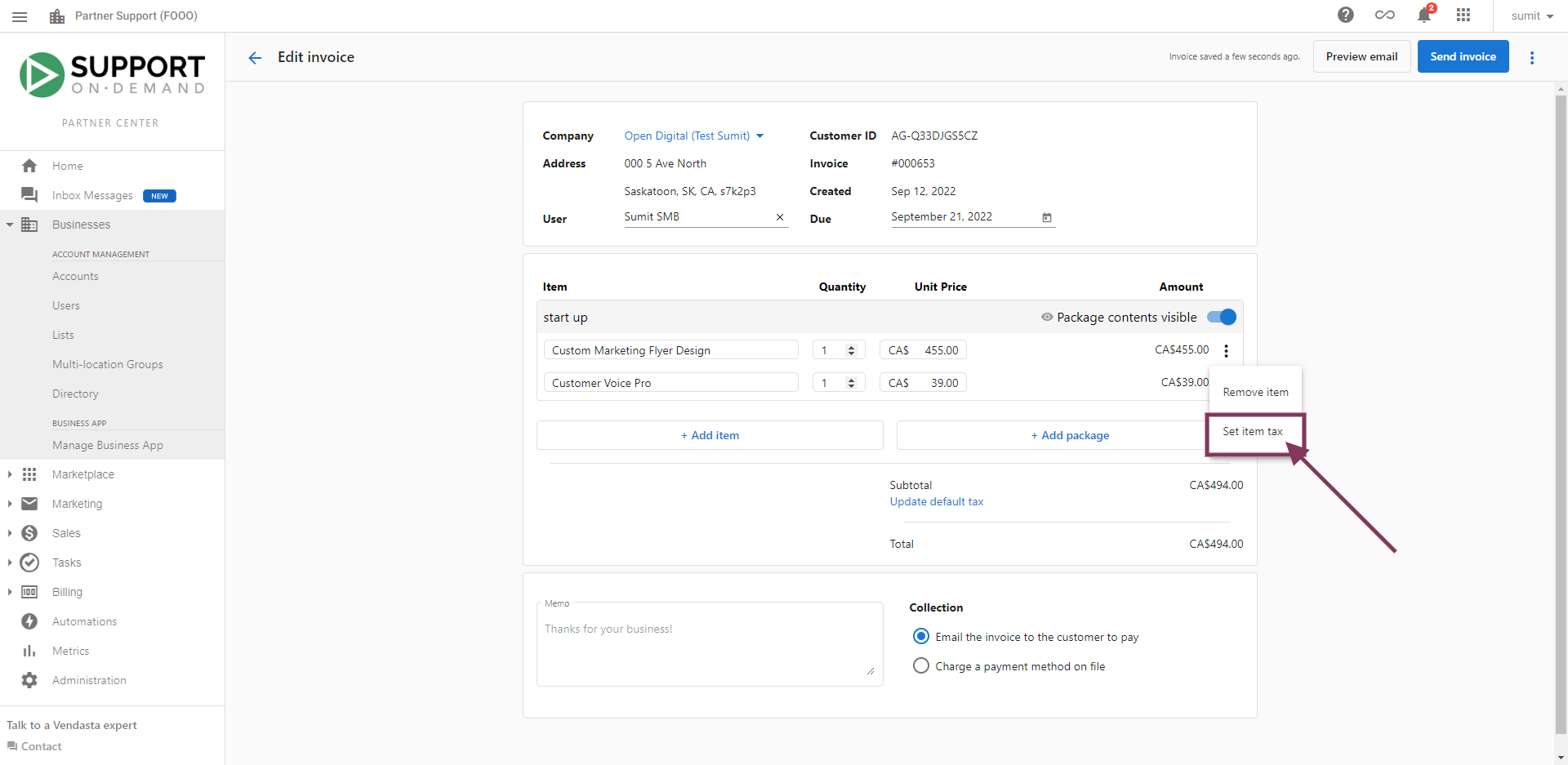Expand the Billing section arrow
The width and height of the screenshot is (1568, 765).
(x=10, y=592)
